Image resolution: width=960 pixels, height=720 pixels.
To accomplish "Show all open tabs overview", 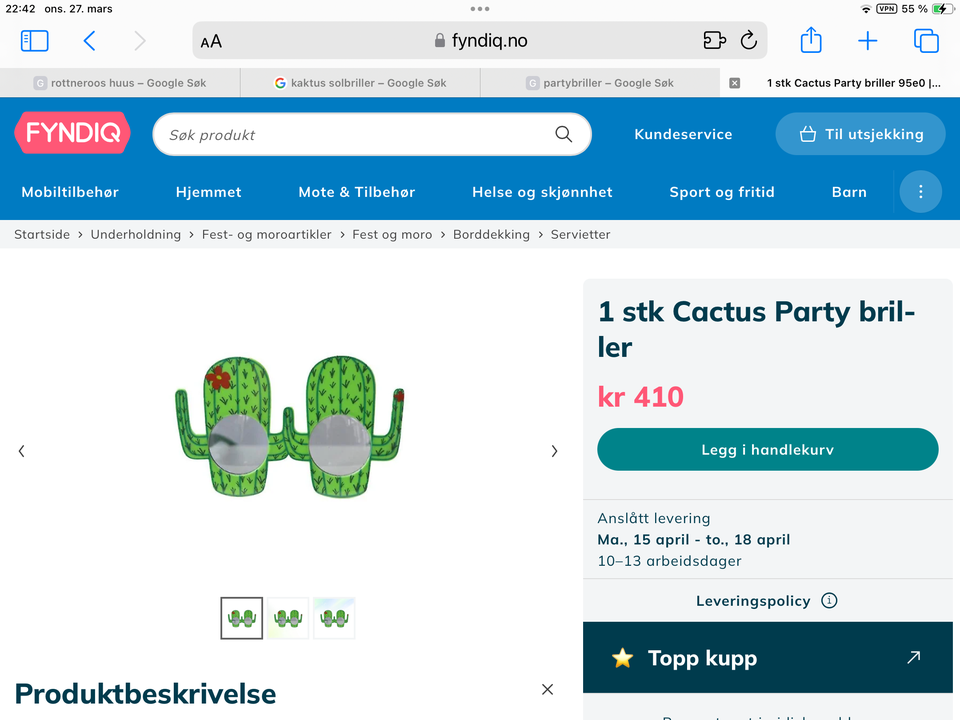I will [x=926, y=41].
